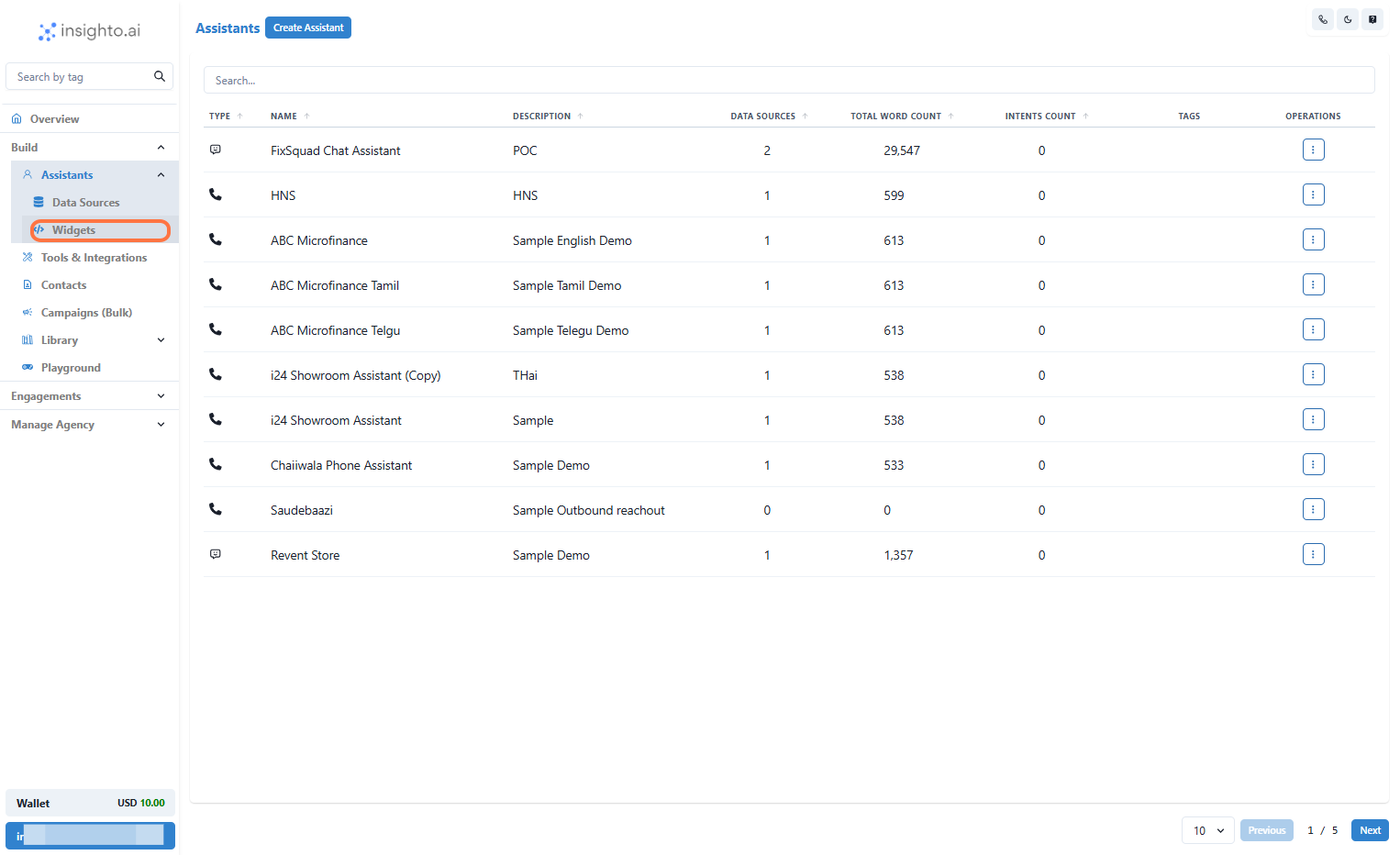
Task: Click the FixSquad Chat Assistant name
Action: [x=336, y=150]
